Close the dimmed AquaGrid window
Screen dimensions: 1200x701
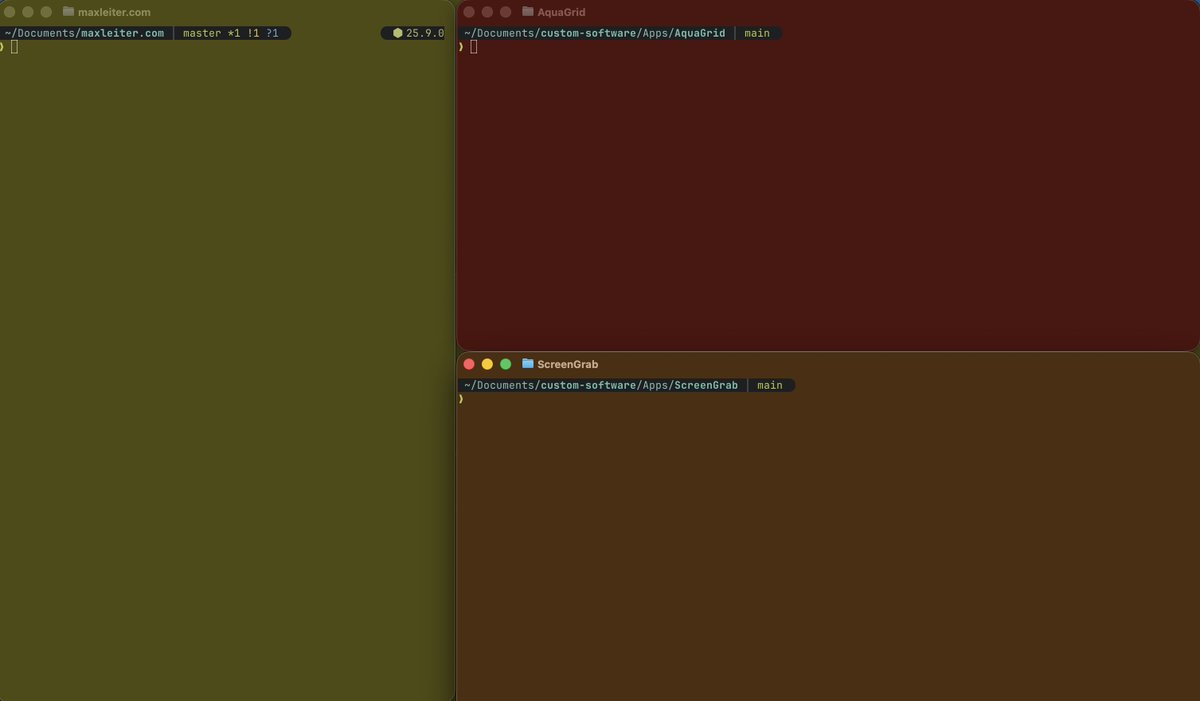pyautogui.click(x=469, y=12)
